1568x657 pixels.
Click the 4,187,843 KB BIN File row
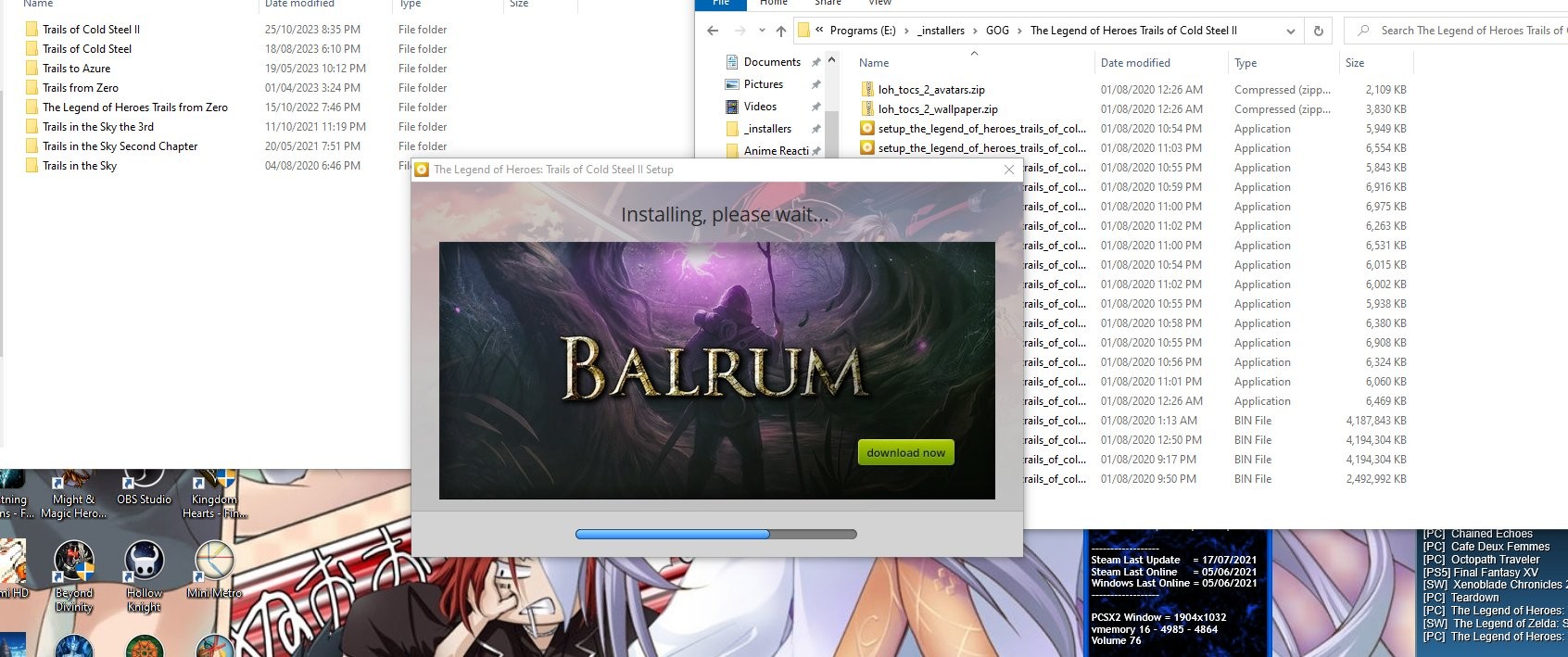coord(1216,421)
